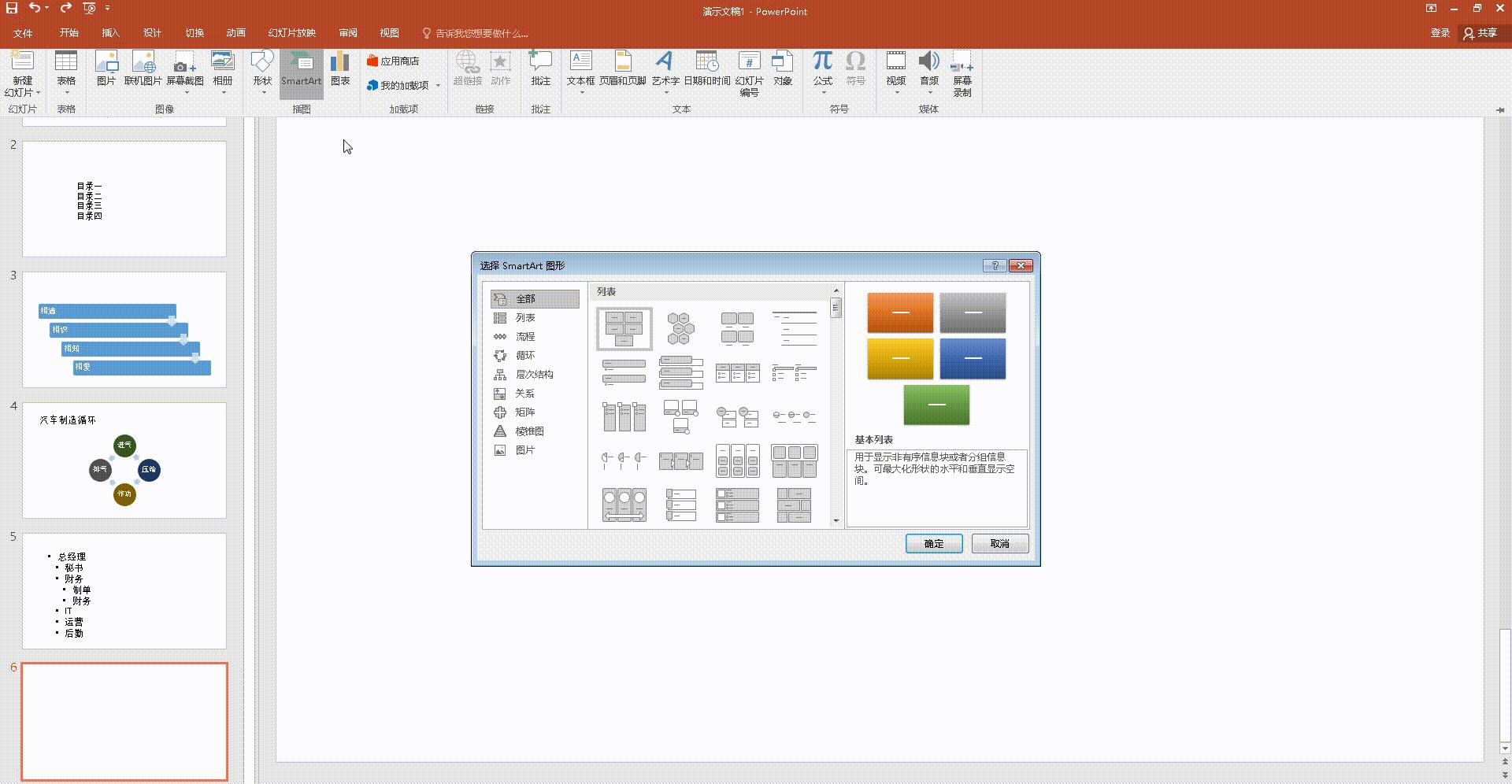This screenshot has height=784, width=1512.
Task: Select 棱锥图 category in SmartArt dialog
Action: coord(529,431)
